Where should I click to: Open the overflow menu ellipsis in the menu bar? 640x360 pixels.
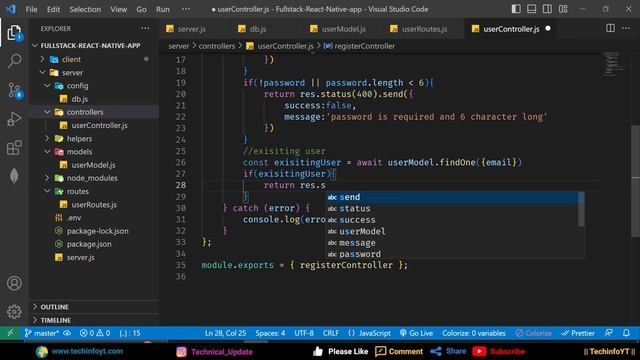[186, 9]
